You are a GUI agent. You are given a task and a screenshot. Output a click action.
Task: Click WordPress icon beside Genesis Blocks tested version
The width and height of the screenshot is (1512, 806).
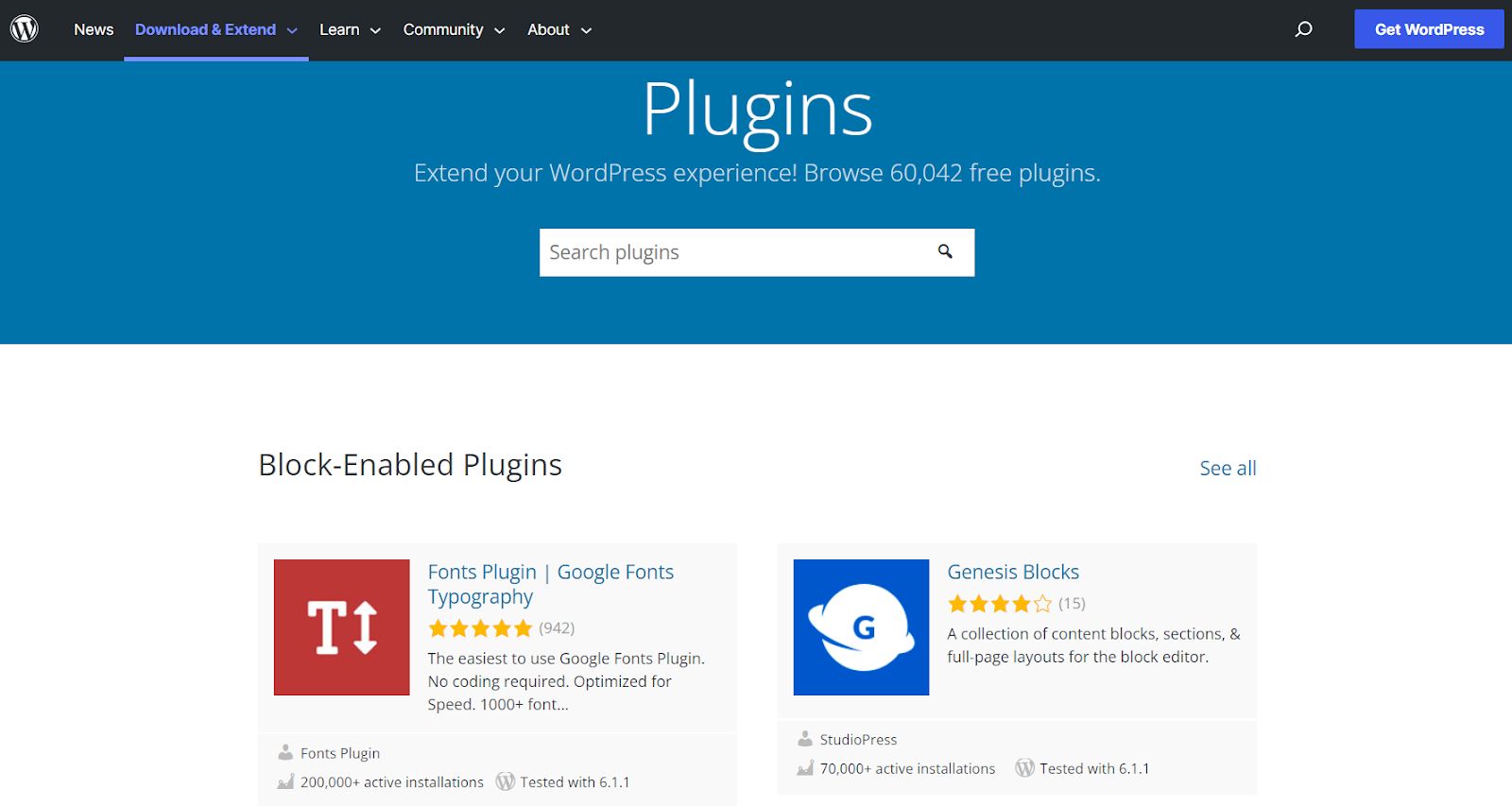pos(1025,768)
